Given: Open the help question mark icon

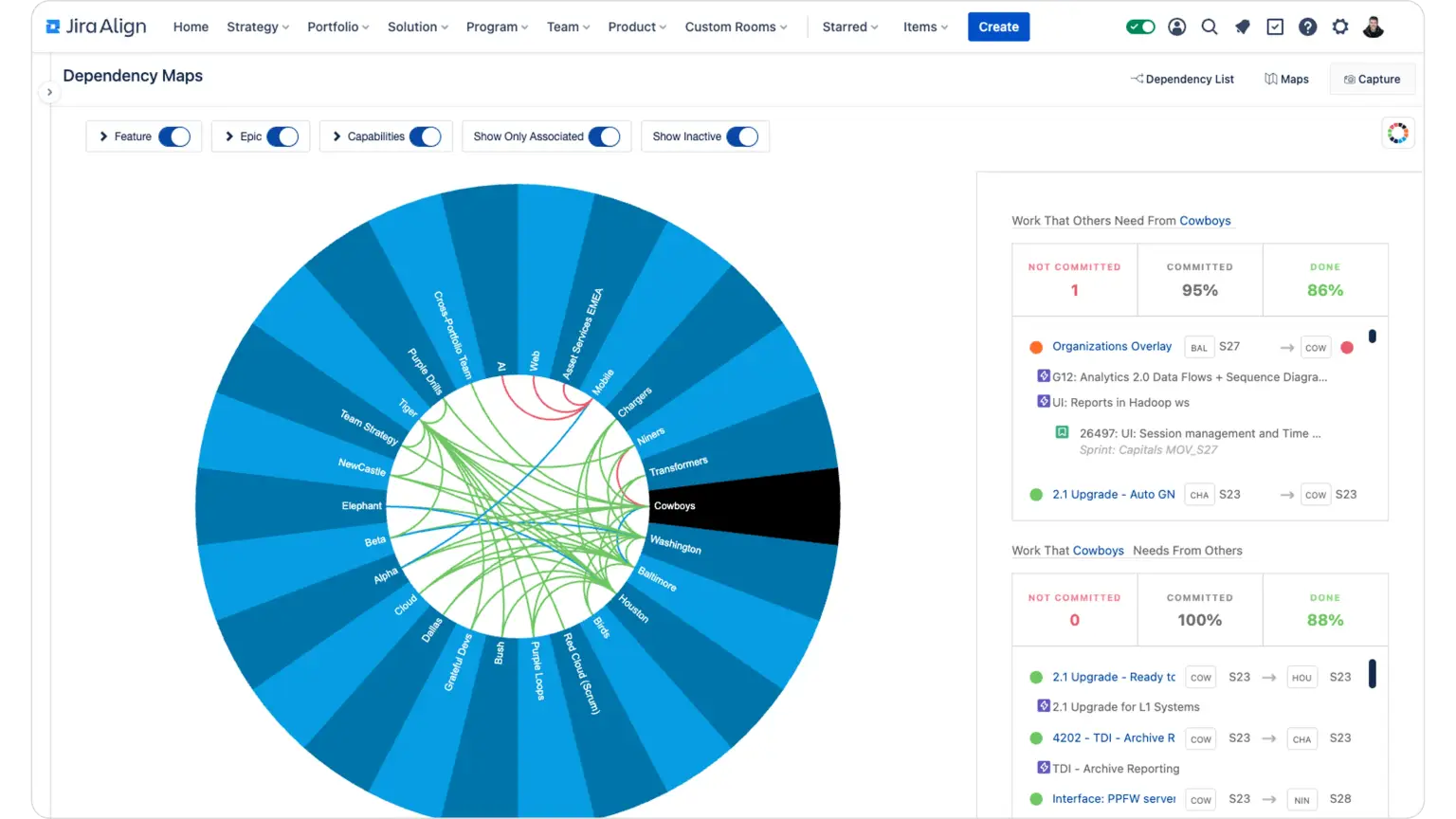Looking at the screenshot, I should click(x=1307, y=27).
